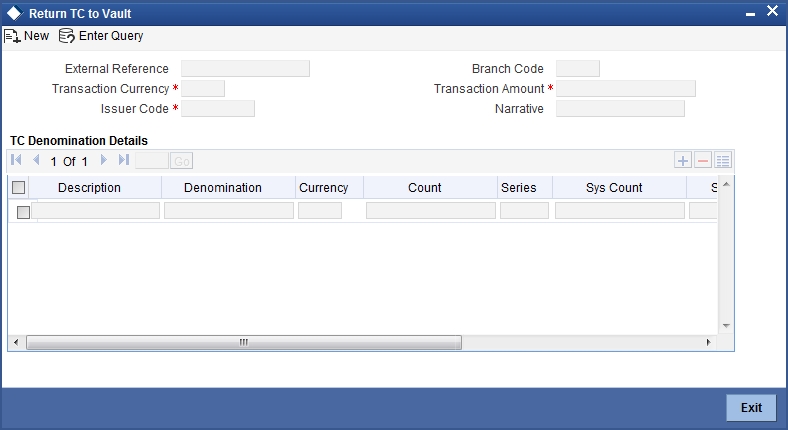
Task: Click the Transaction Currency field
Action: [x=203, y=88]
